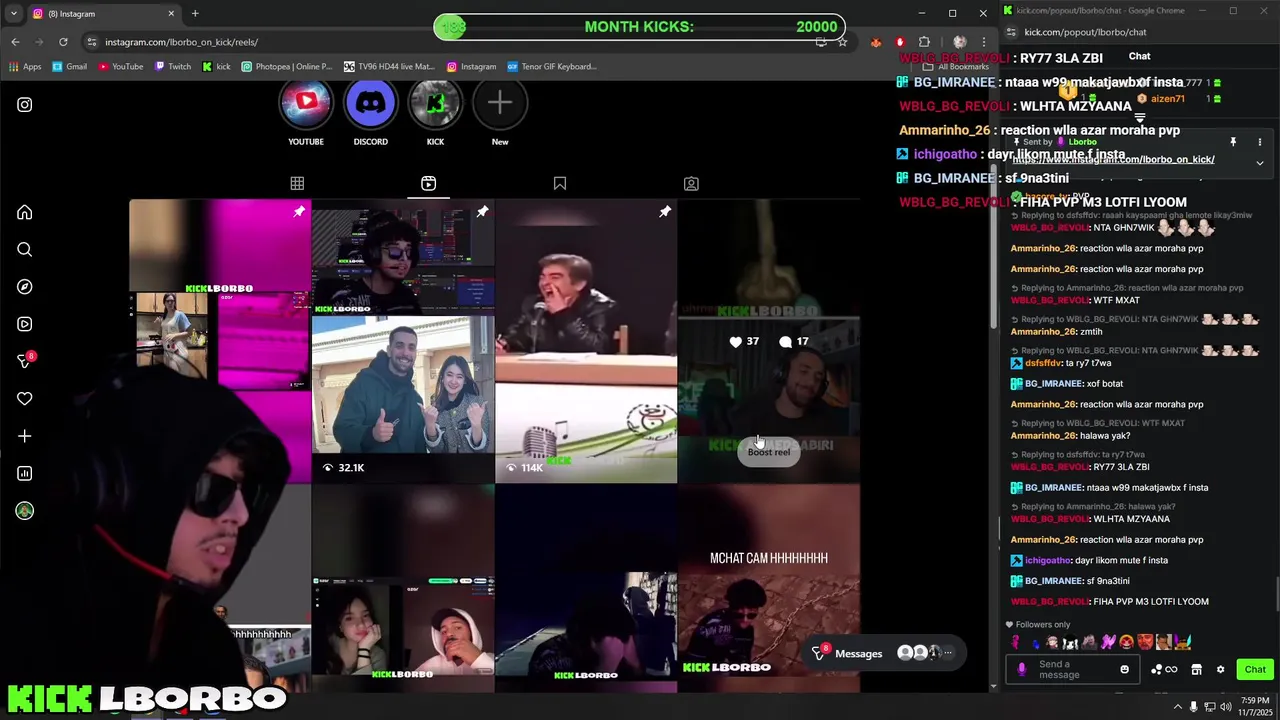This screenshot has height=720, width=1280.
Task: Insert the red heart-eyes emote
Action: coord(1125,642)
